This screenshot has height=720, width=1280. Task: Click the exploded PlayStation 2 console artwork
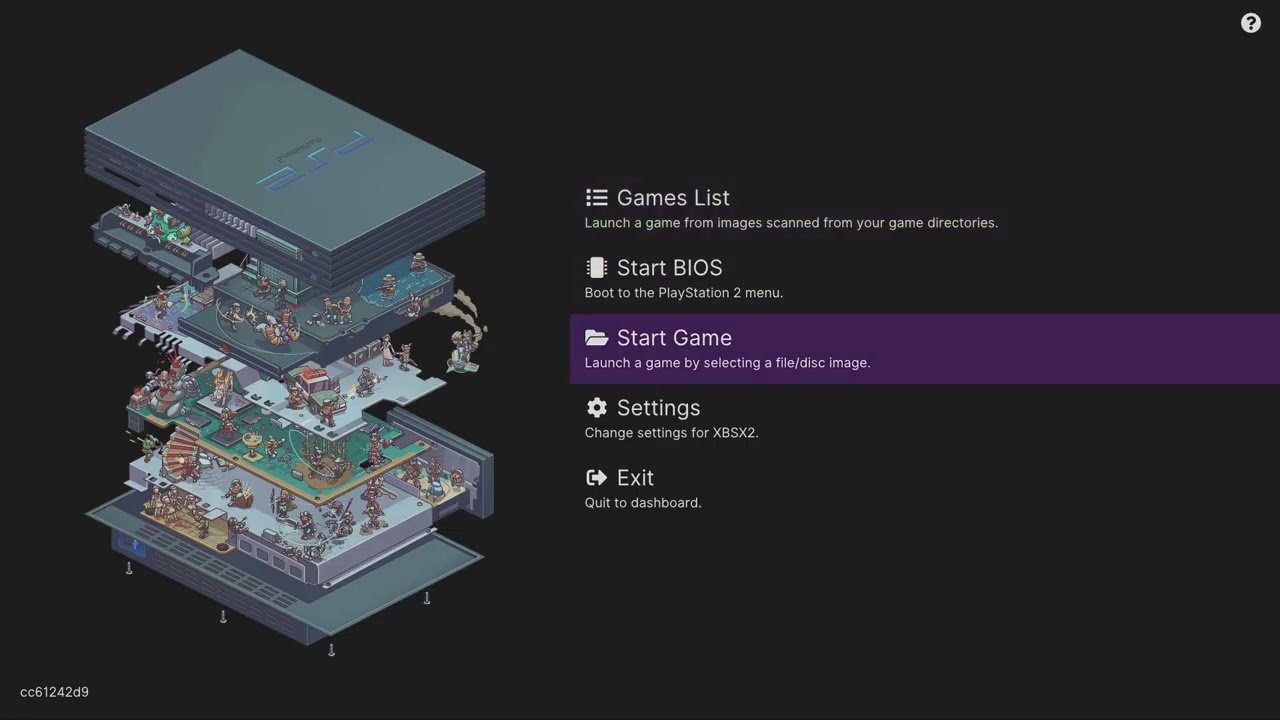pos(289,352)
